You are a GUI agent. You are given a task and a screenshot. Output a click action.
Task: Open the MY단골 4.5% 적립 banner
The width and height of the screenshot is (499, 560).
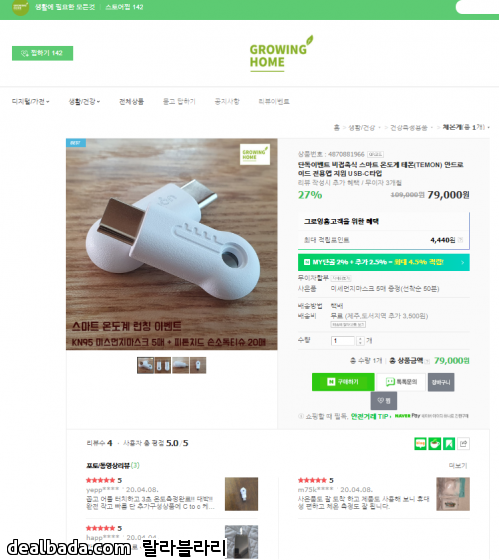[x=384, y=262]
